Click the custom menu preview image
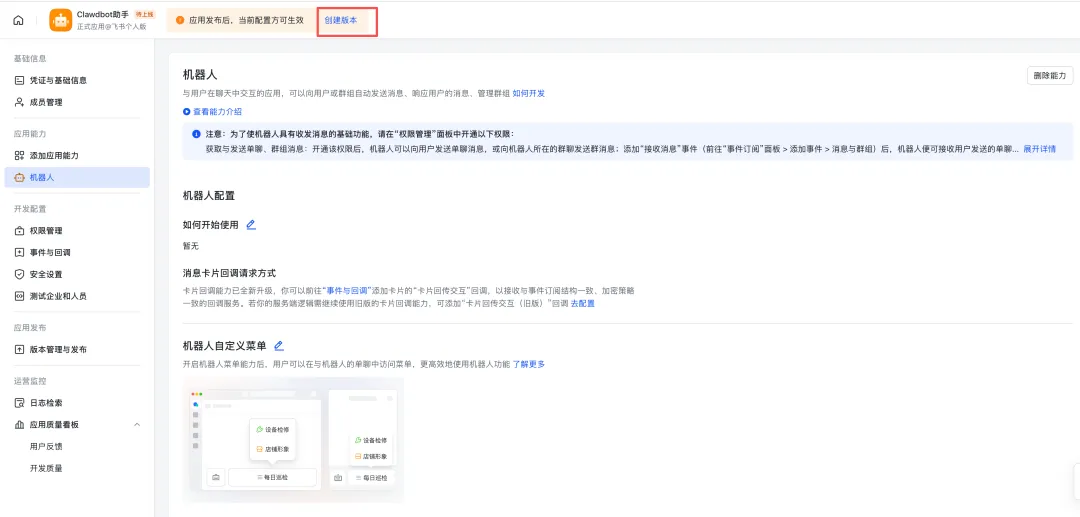Screen dimensions: 1080x517 (293, 440)
